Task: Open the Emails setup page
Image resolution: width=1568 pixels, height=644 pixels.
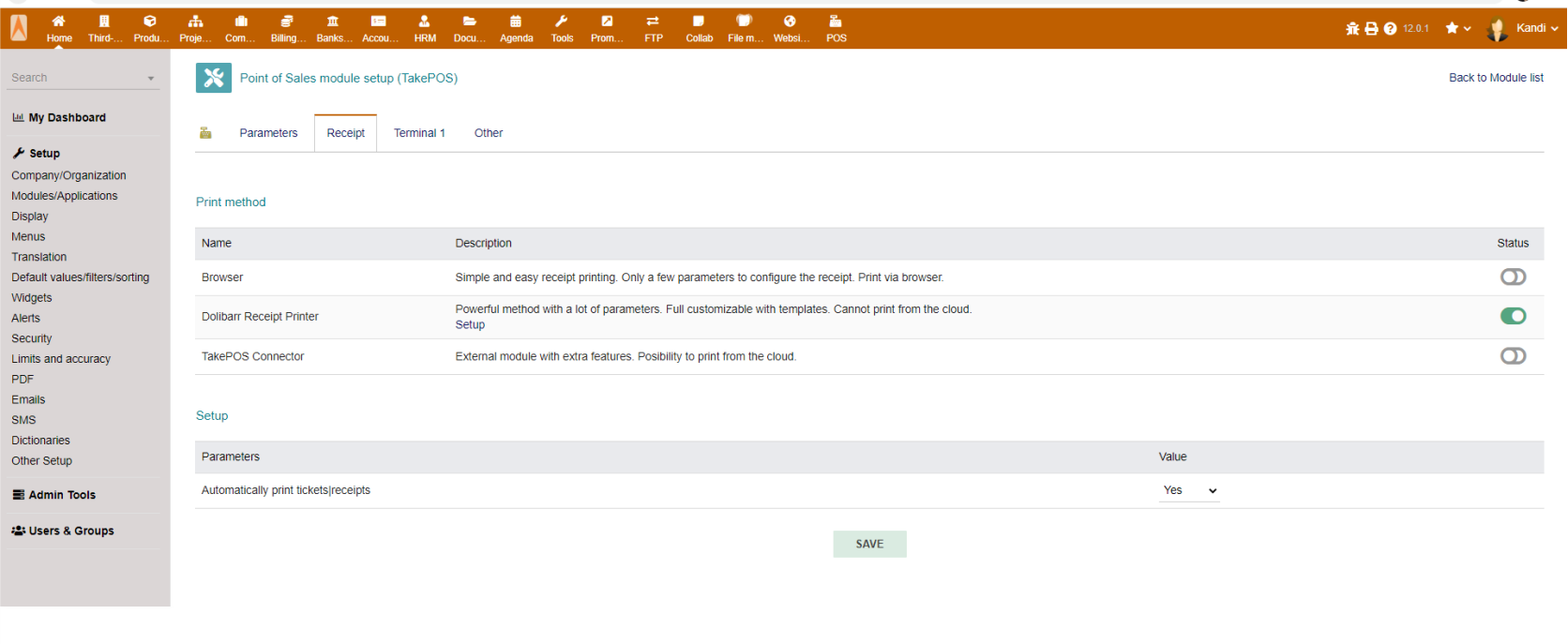Action: click(x=28, y=400)
